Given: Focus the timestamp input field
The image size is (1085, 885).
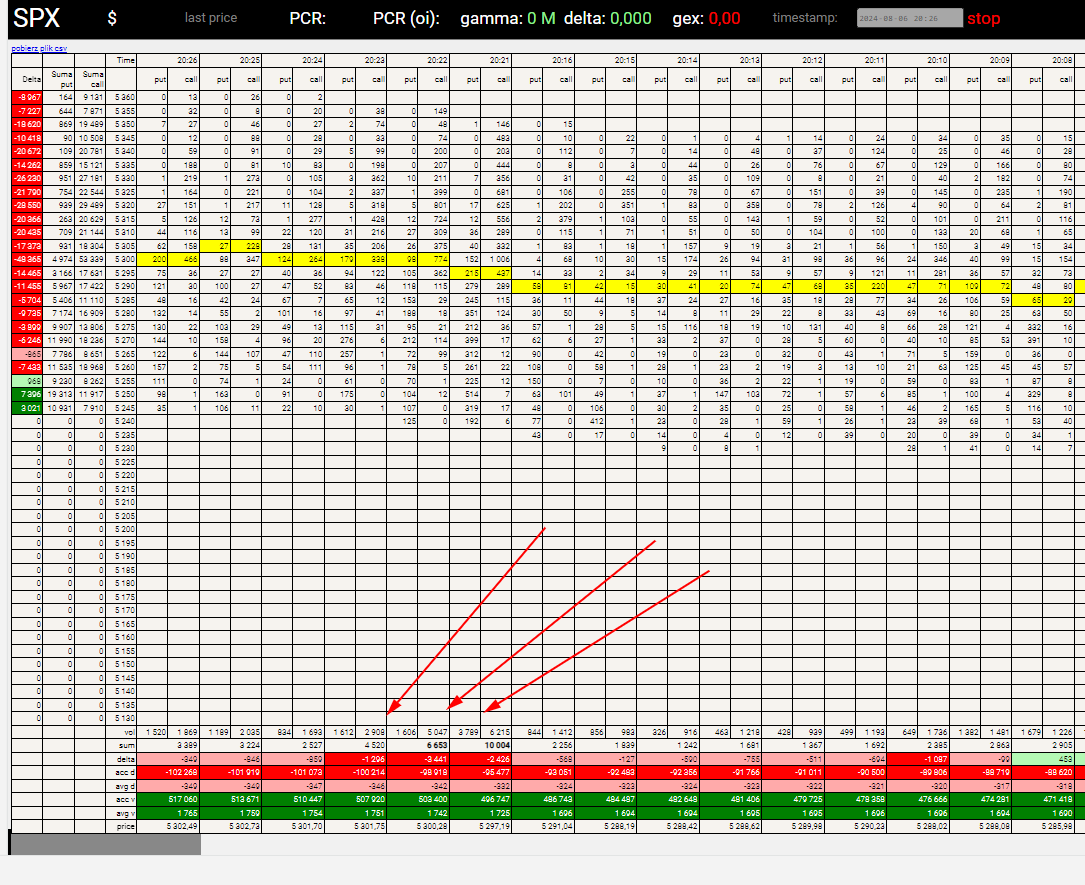Looking at the screenshot, I should (909, 19).
